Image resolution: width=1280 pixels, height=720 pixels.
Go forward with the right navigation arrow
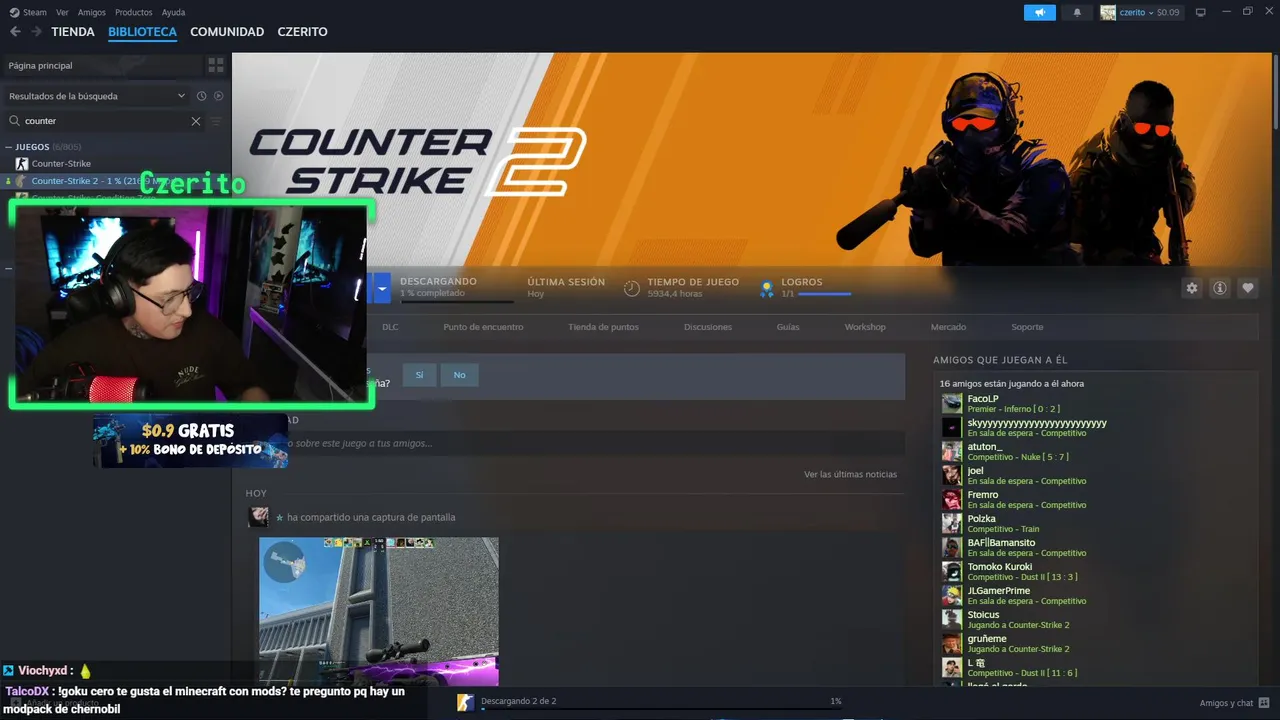37,32
